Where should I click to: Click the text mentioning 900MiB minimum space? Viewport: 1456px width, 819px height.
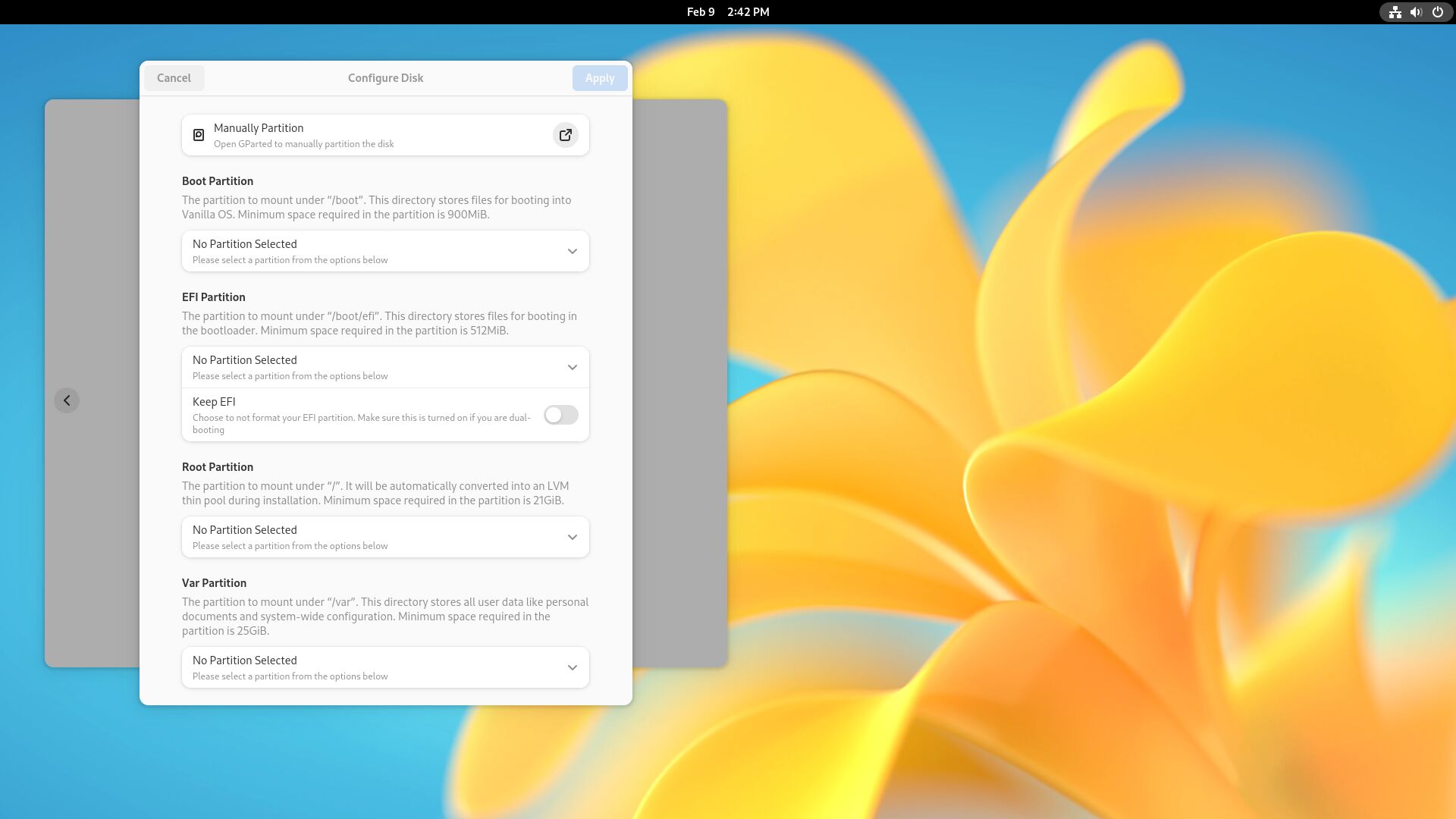[x=377, y=207]
